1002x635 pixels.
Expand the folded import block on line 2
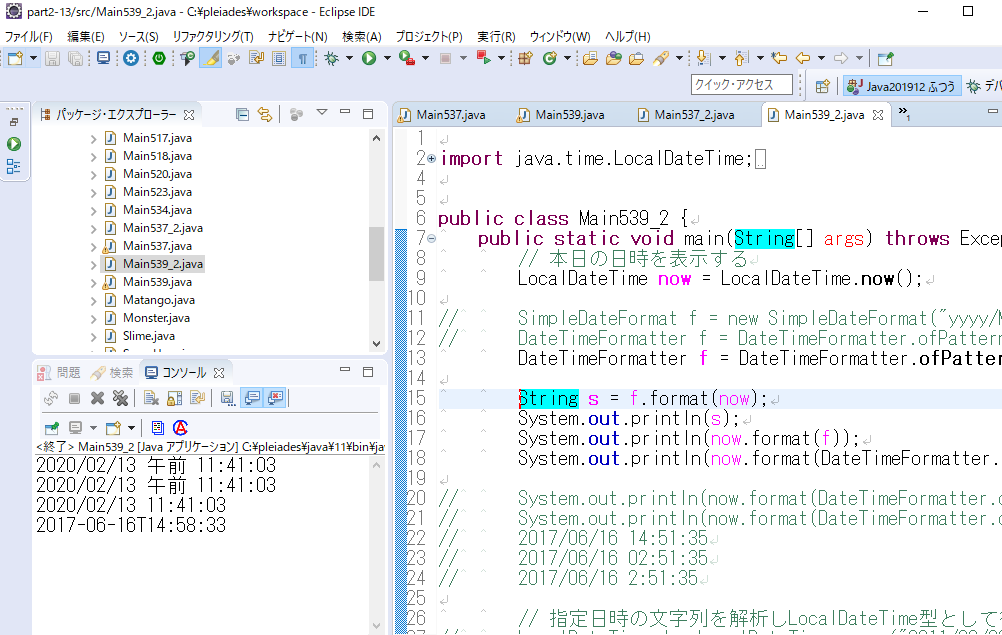[431, 159]
